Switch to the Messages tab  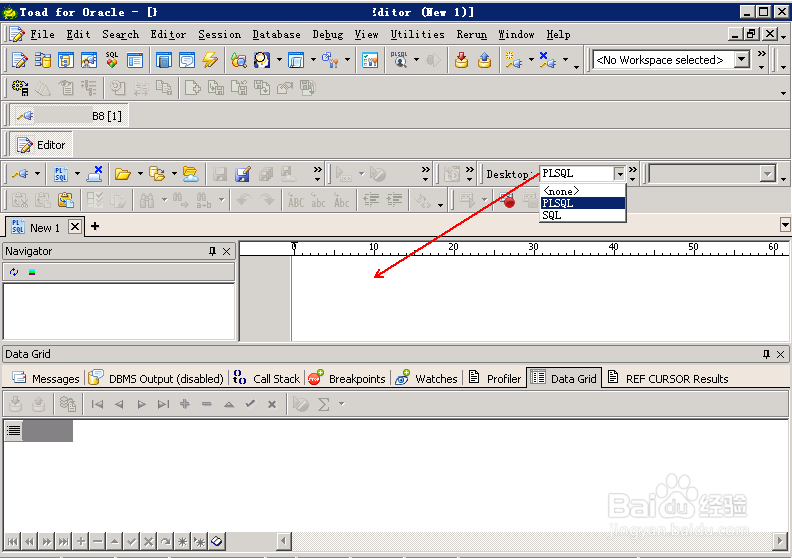coord(46,379)
